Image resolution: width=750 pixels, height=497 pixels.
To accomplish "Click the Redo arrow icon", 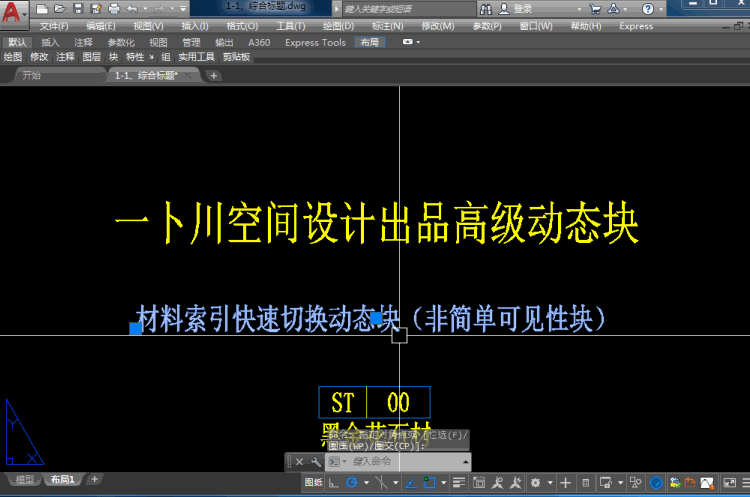I will (159, 9).
